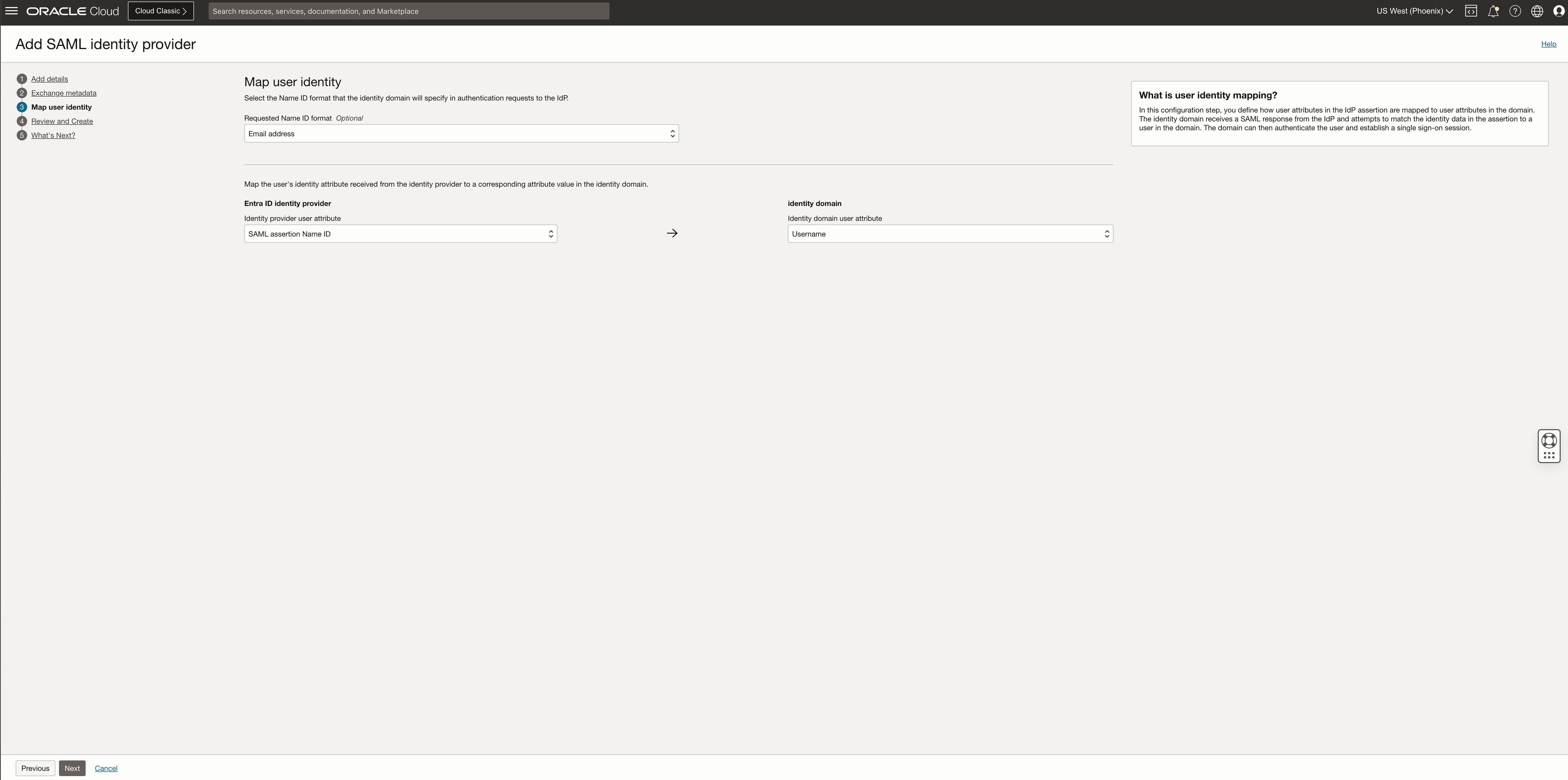Viewport: 1568px width, 780px height.
Task: Click the Next button
Action: (72, 768)
